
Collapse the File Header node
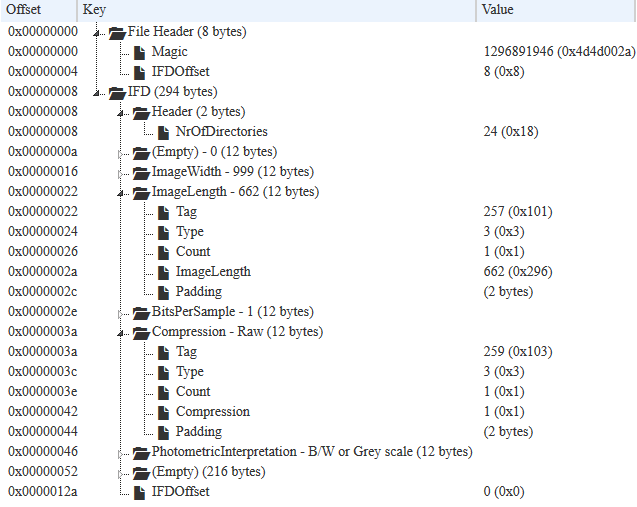pos(96,33)
